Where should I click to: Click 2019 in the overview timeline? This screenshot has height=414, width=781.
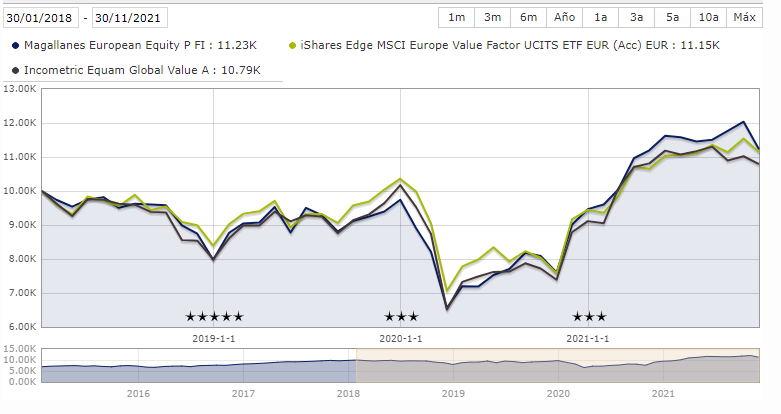point(453,394)
